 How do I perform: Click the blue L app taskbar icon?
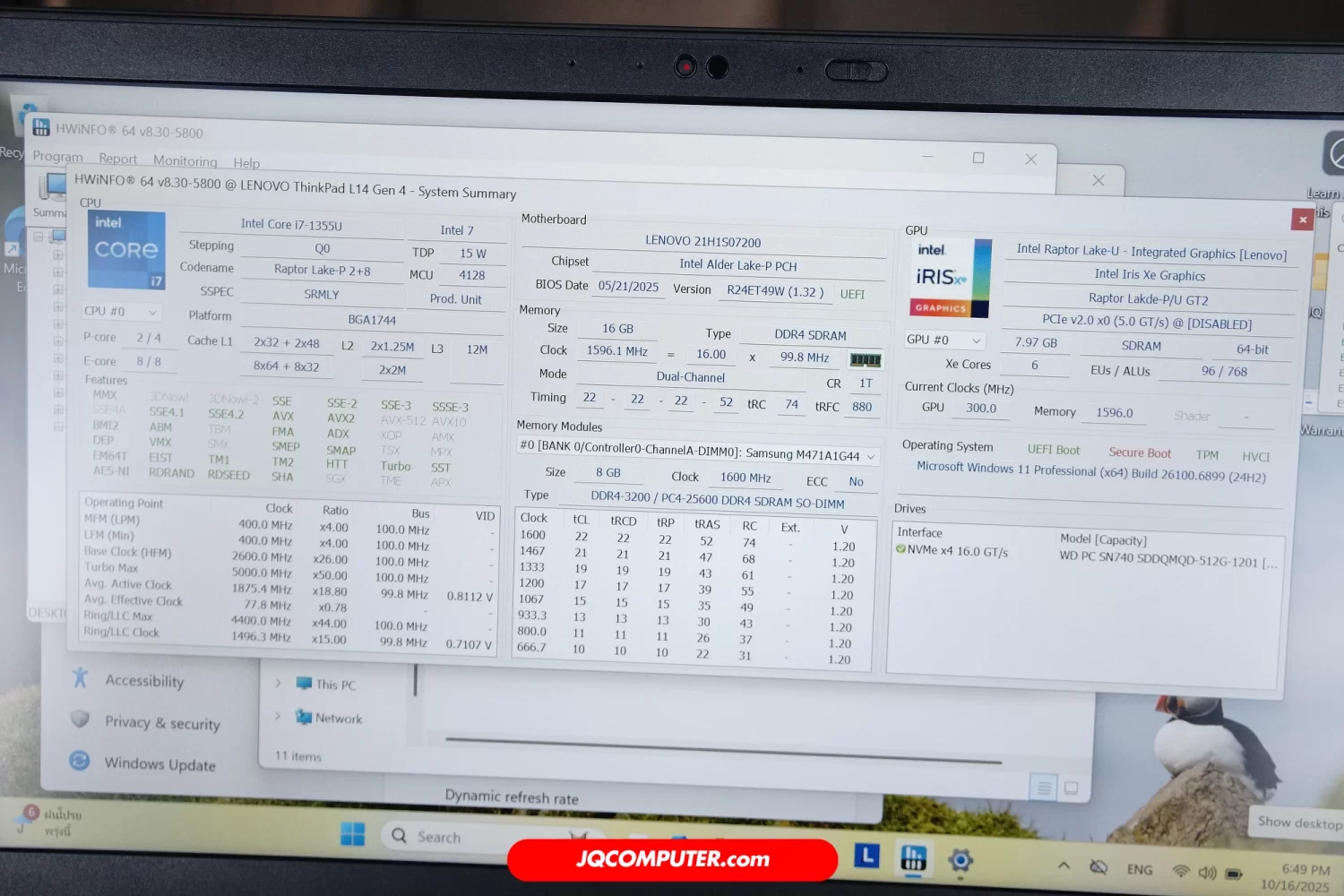[x=866, y=856]
